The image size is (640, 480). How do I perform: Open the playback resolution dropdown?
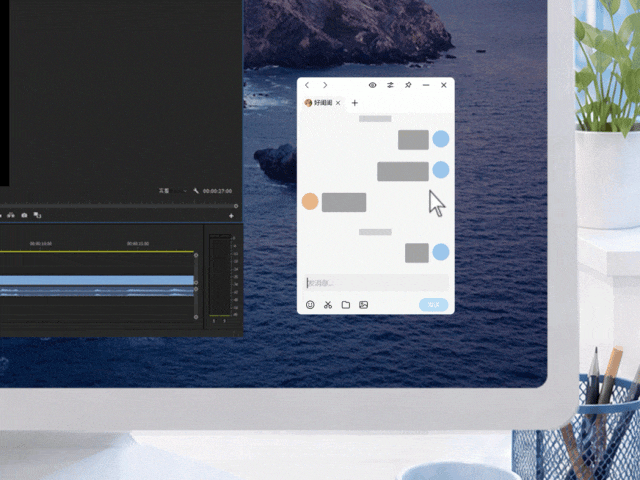point(179,191)
